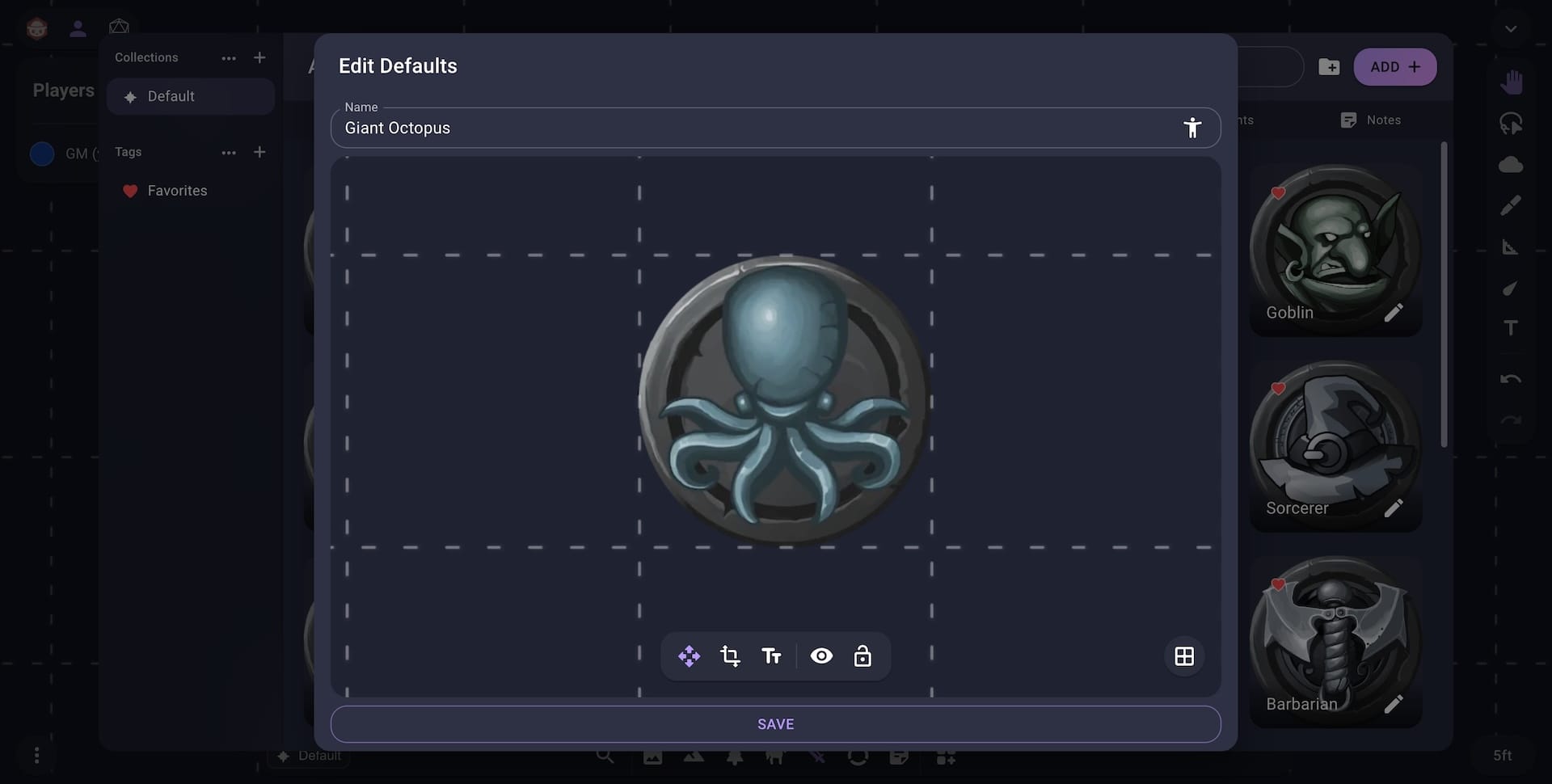
Task: Select the Measure tool on the right toolbar
Action: coord(1511,247)
